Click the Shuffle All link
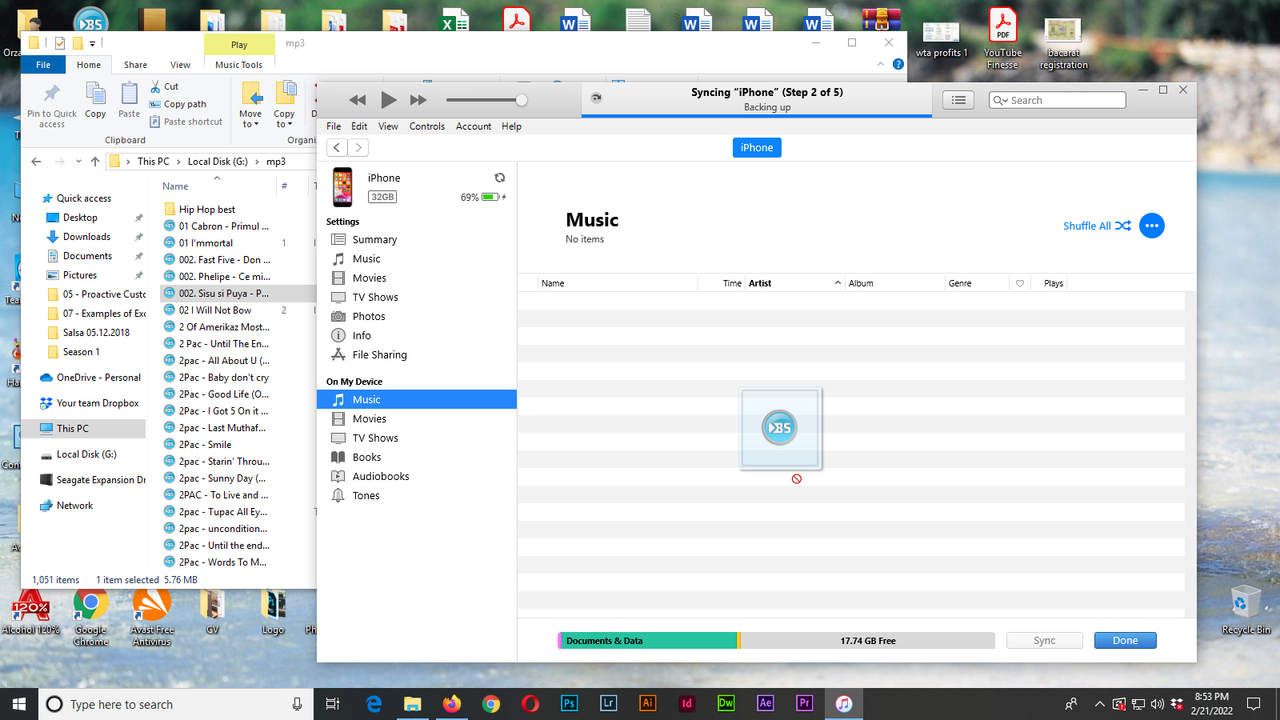The image size is (1280, 720). (x=1097, y=226)
